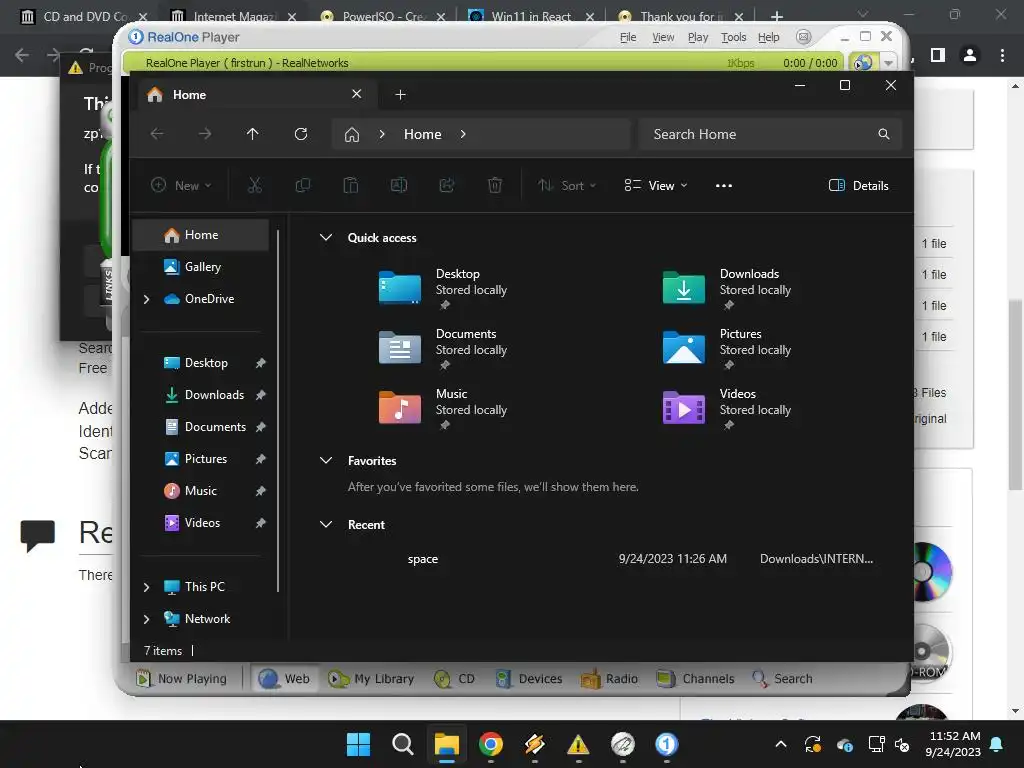Refresh the Home folder view
Screen dimensions: 1024x768
coord(301,134)
